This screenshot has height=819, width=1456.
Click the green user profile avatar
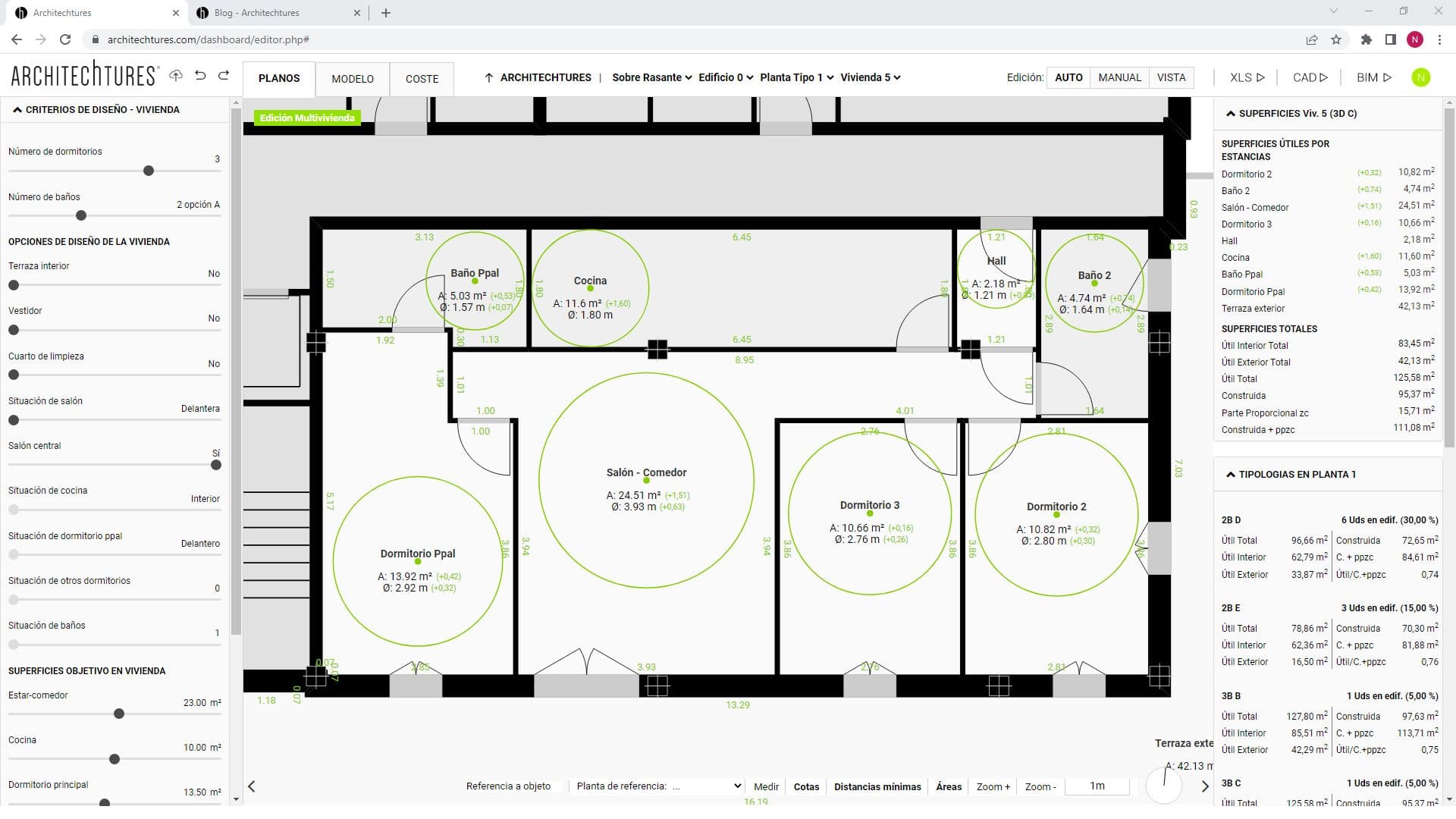1422,77
